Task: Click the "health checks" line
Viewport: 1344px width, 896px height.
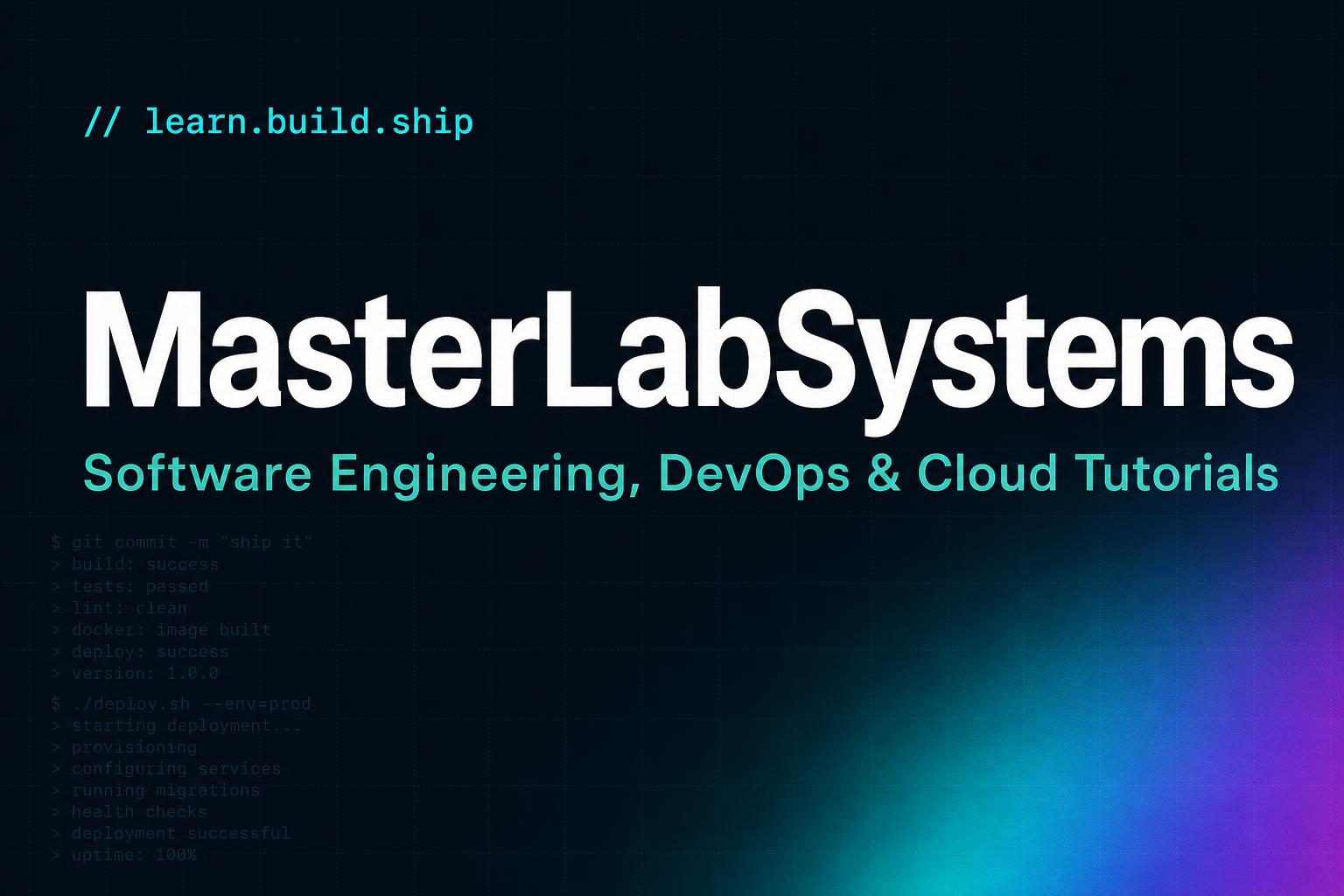Action: point(129,812)
